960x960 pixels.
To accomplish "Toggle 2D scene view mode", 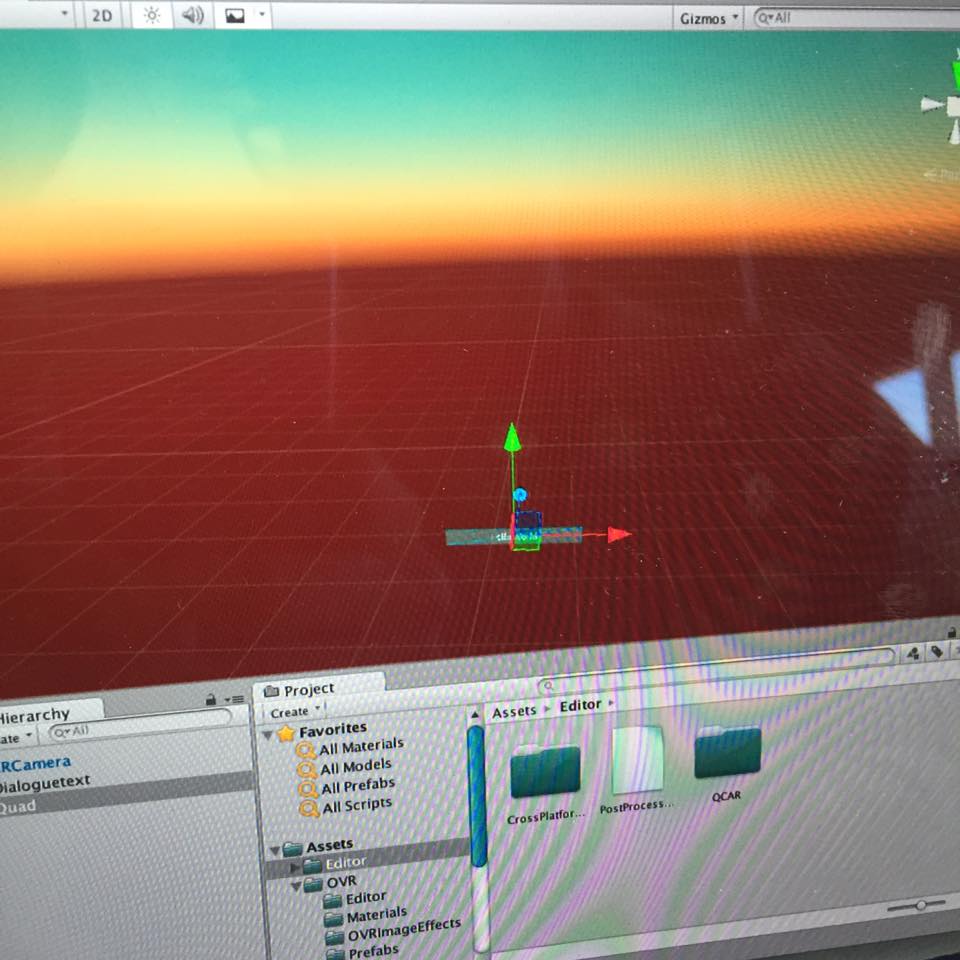I will (102, 15).
